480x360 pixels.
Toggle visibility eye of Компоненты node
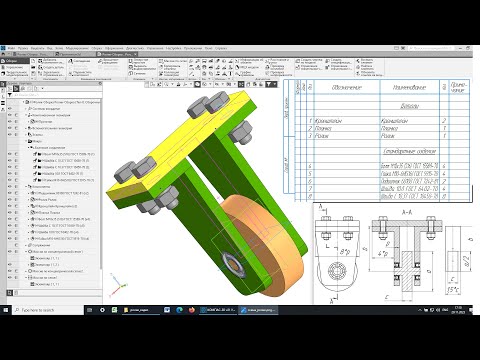[10, 187]
